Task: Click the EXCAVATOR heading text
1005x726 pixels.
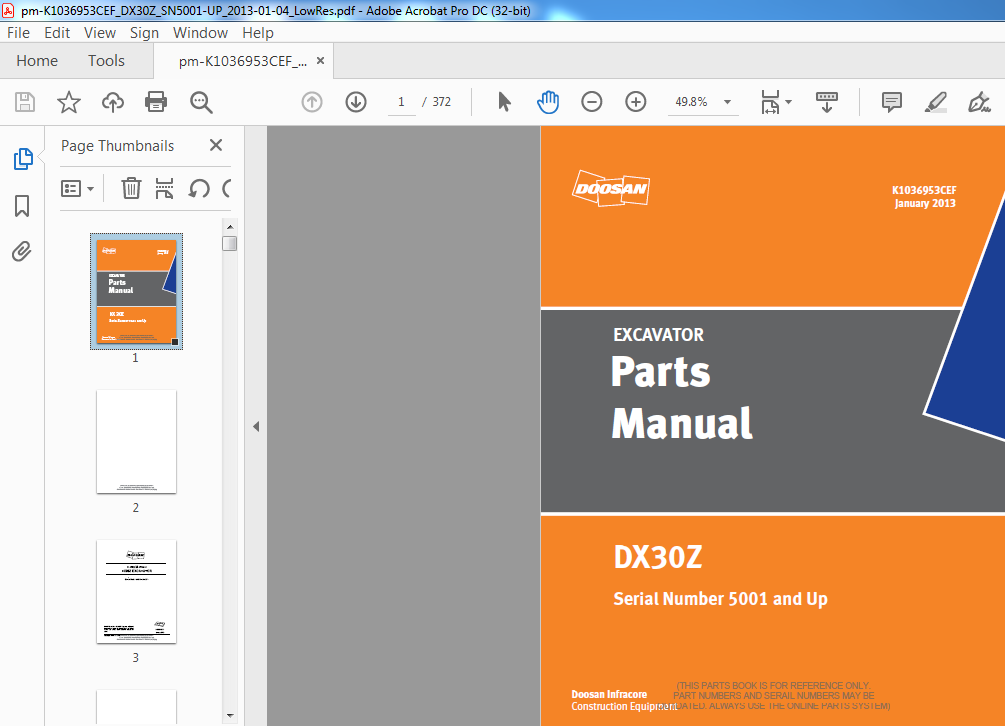Action: [659, 334]
